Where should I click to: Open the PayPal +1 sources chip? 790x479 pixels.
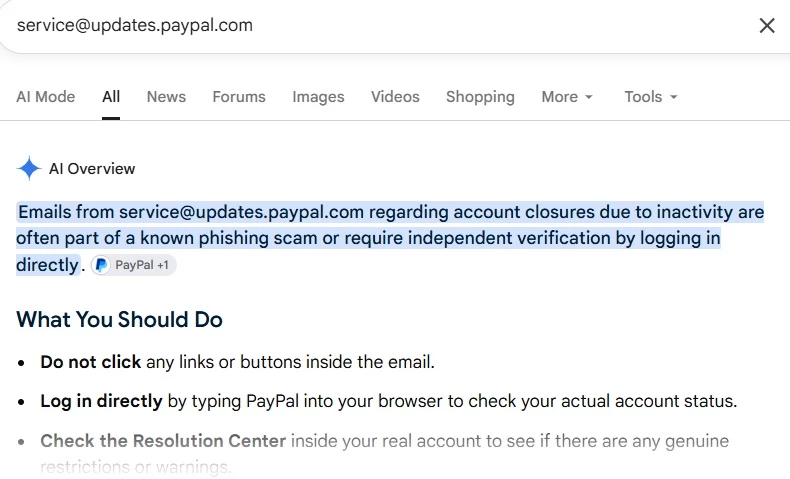[x=134, y=265]
